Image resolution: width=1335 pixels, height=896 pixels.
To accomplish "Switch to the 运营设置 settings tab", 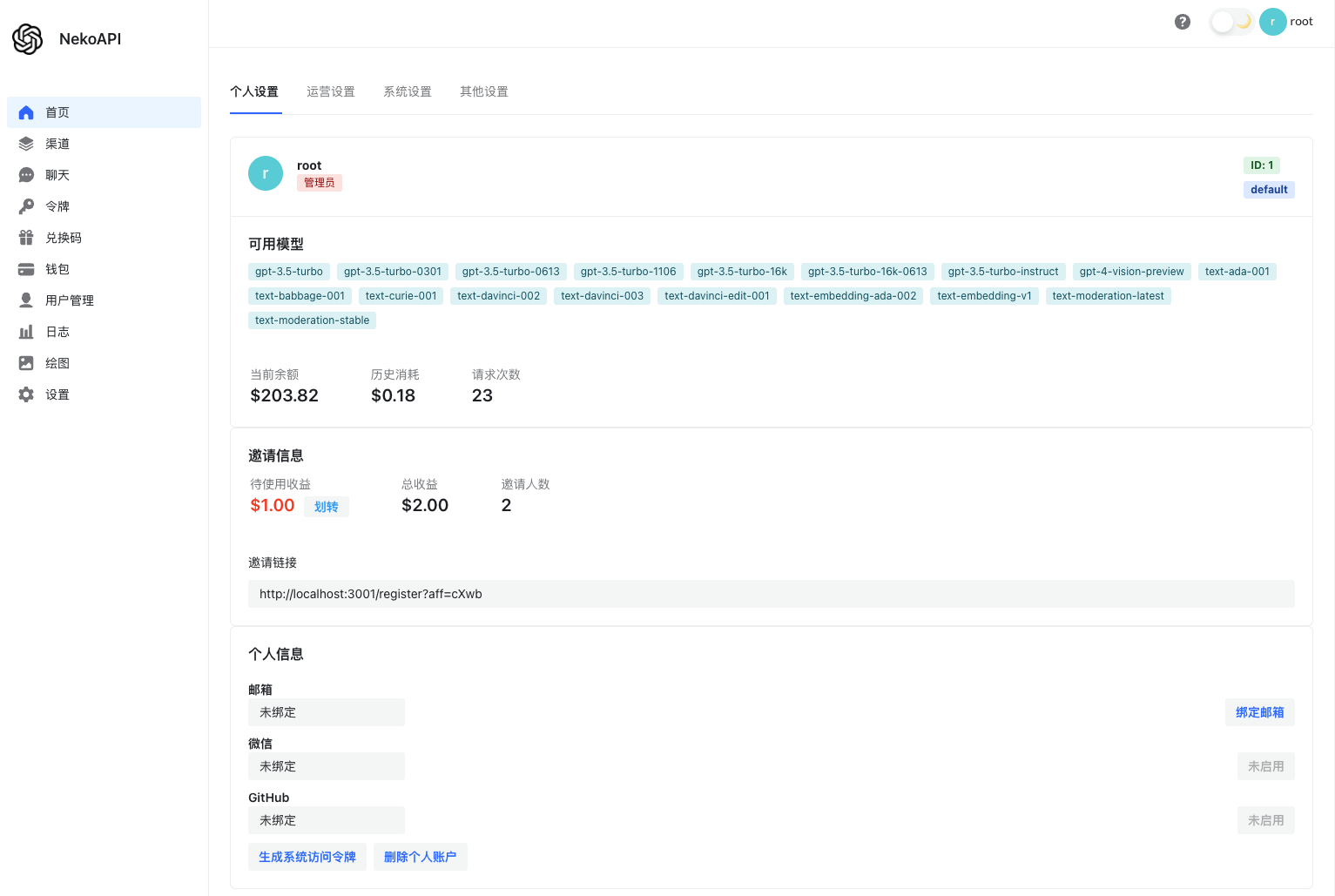I will 330,91.
